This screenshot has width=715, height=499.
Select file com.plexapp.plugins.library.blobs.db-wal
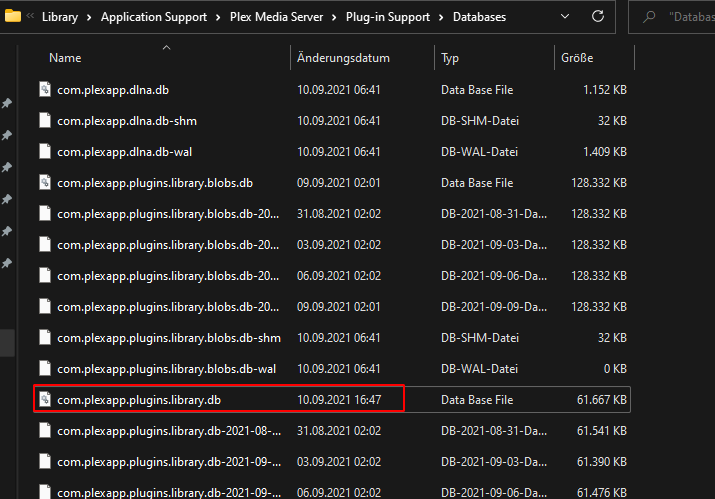(166, 369)
